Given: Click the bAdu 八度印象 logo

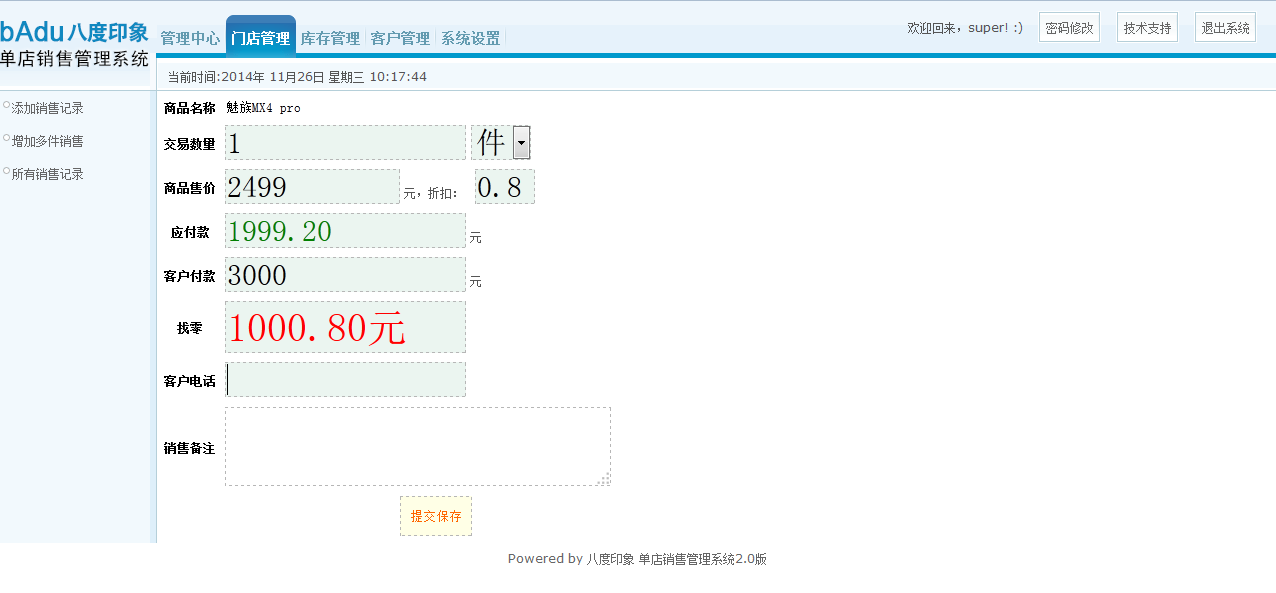Looking at the screenshot, I should click(74, 33).
